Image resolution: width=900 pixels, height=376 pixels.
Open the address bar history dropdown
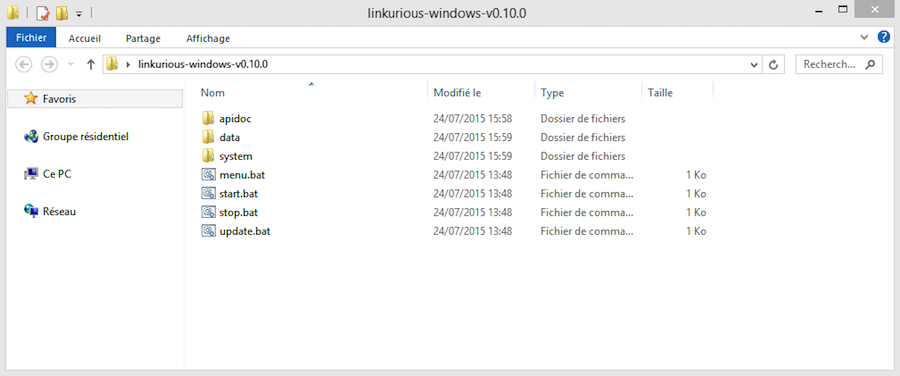(x=755, y=65)
